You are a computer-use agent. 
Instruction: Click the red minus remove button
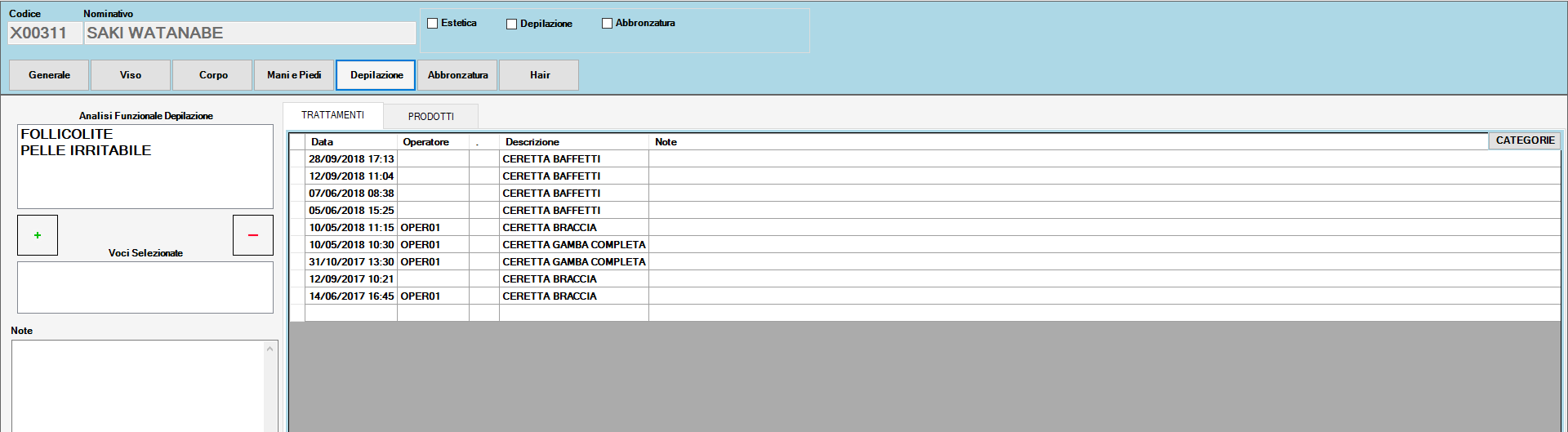coord(252,235)
